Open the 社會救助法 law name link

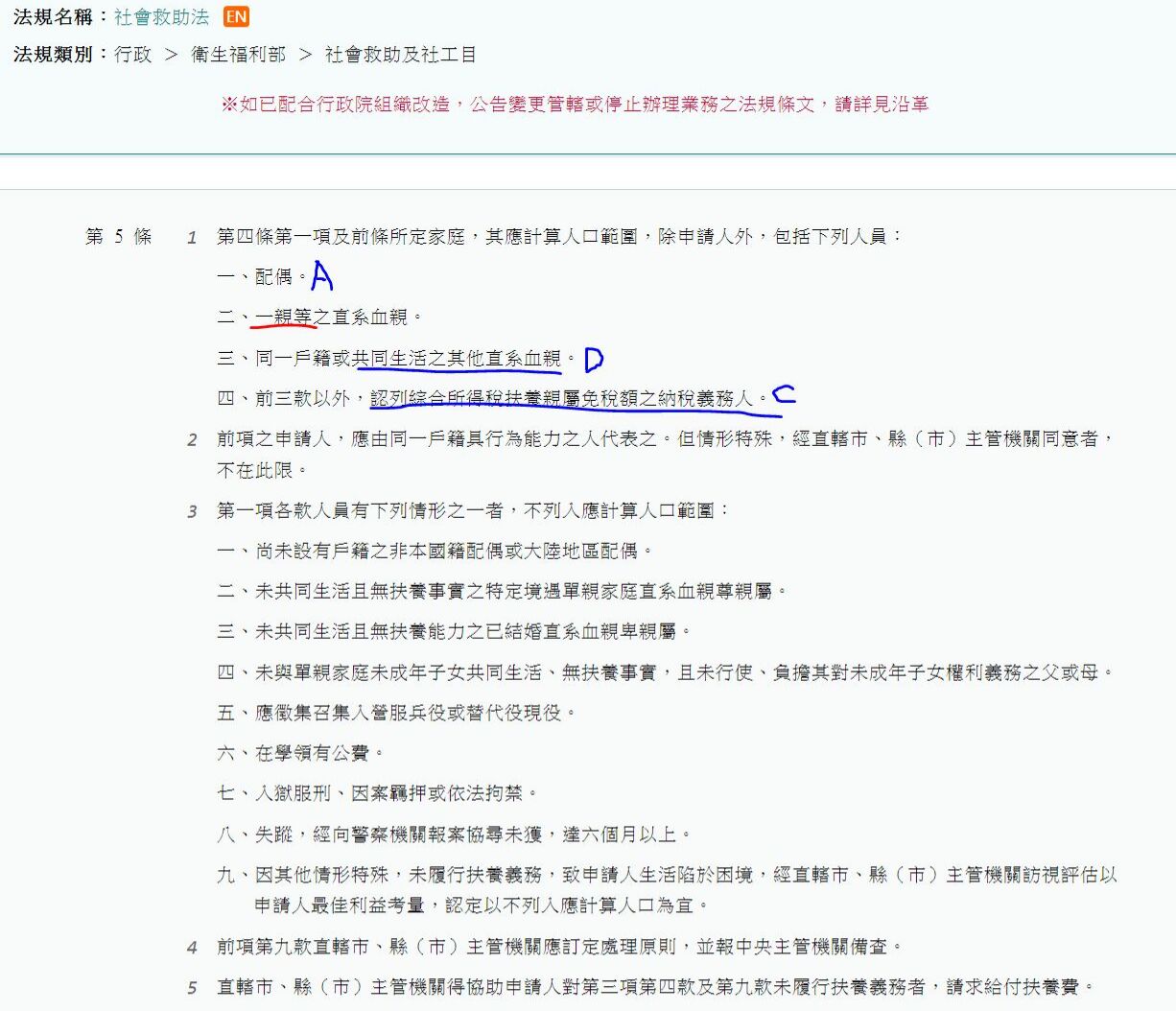161,17
